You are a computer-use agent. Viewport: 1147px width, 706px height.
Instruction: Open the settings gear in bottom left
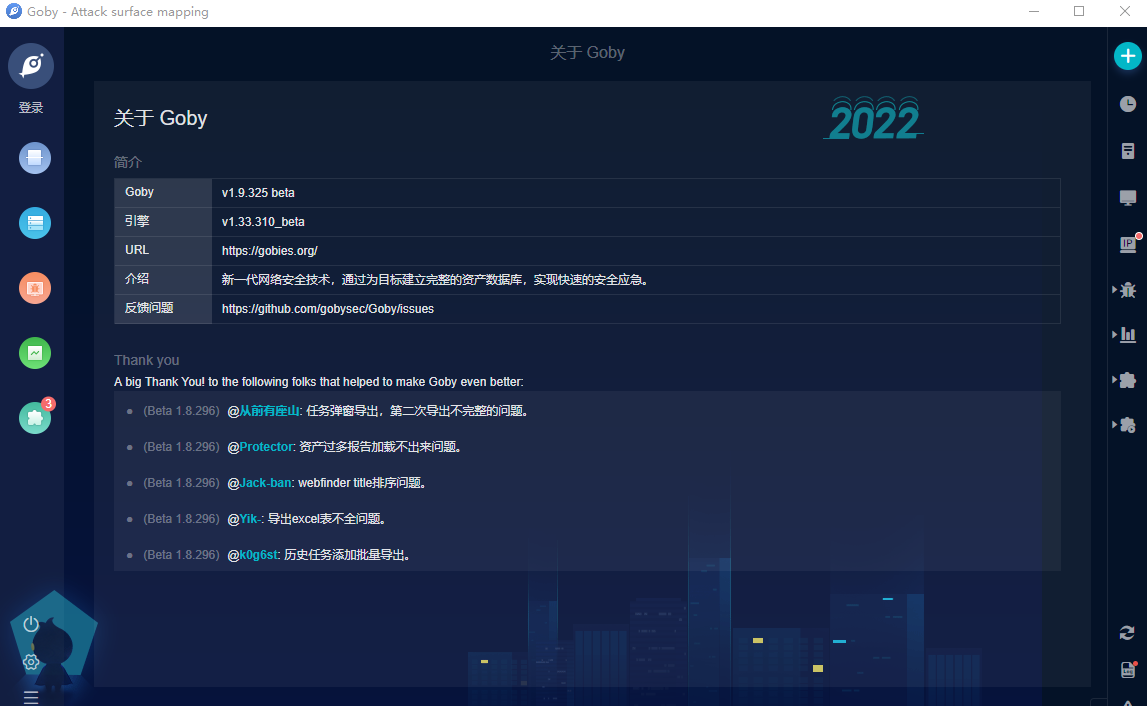click(x=30, y=662)
